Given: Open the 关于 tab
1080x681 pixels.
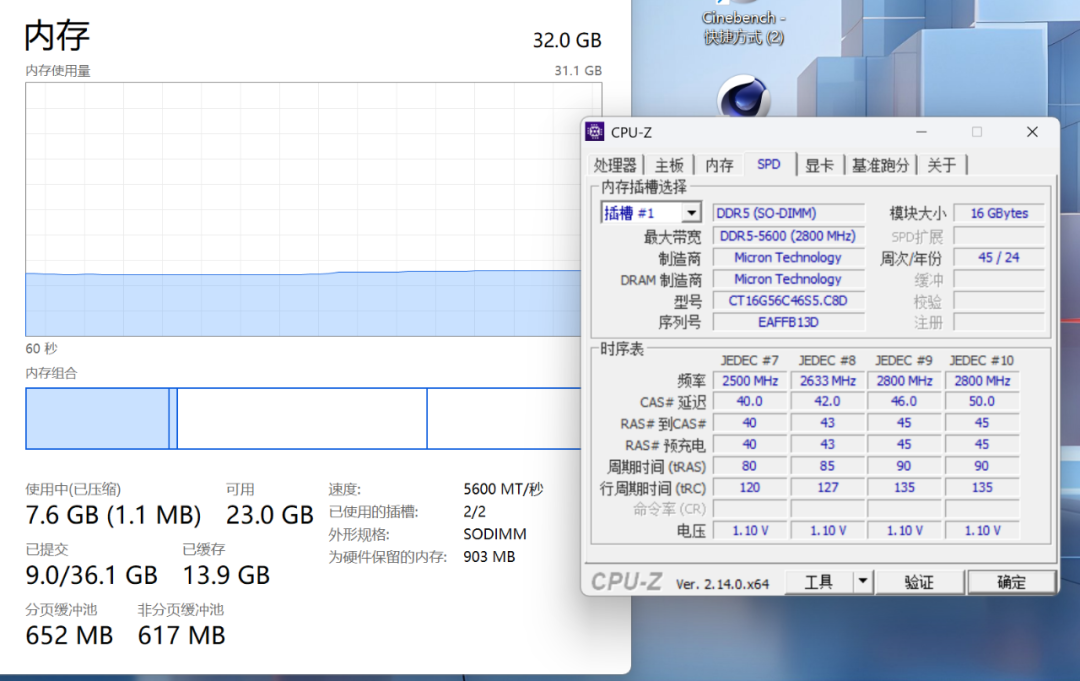Looking at the screenshot, I should pos(942,165).
